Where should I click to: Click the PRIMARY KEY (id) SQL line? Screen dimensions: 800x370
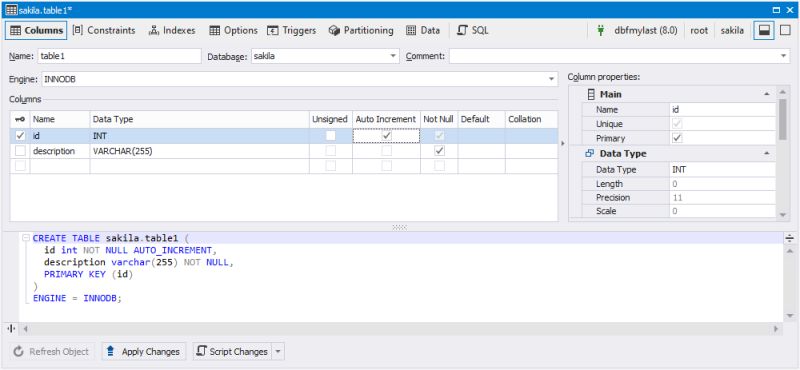pyautogui.click(x=88, y=274)
